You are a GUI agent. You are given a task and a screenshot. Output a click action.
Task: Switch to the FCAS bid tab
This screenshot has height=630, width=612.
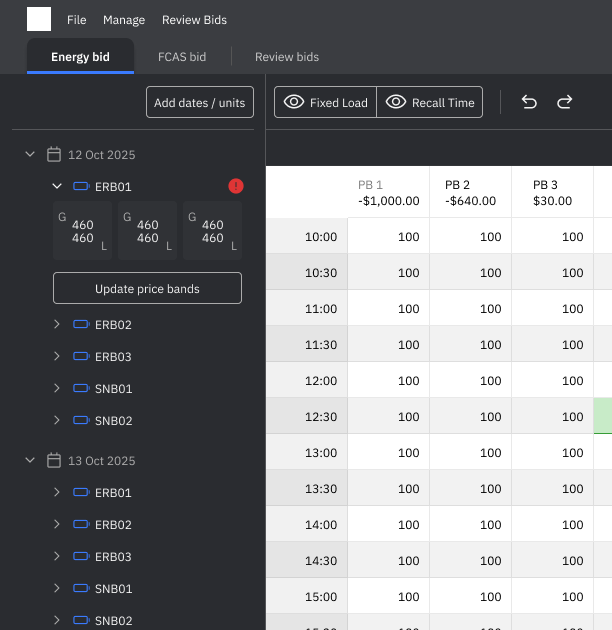coord(182,57)
